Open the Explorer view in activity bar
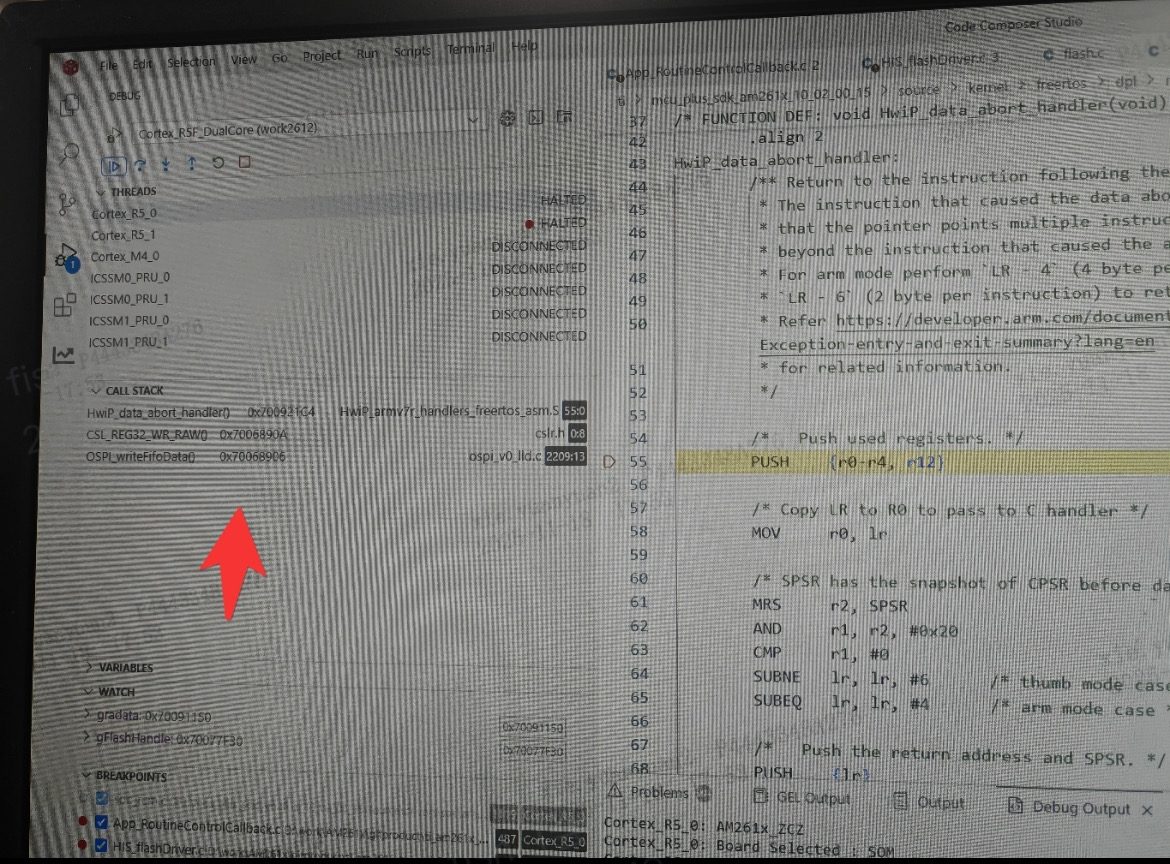The width and height of the screenshot is (1170, 864). tap(69, 105)
